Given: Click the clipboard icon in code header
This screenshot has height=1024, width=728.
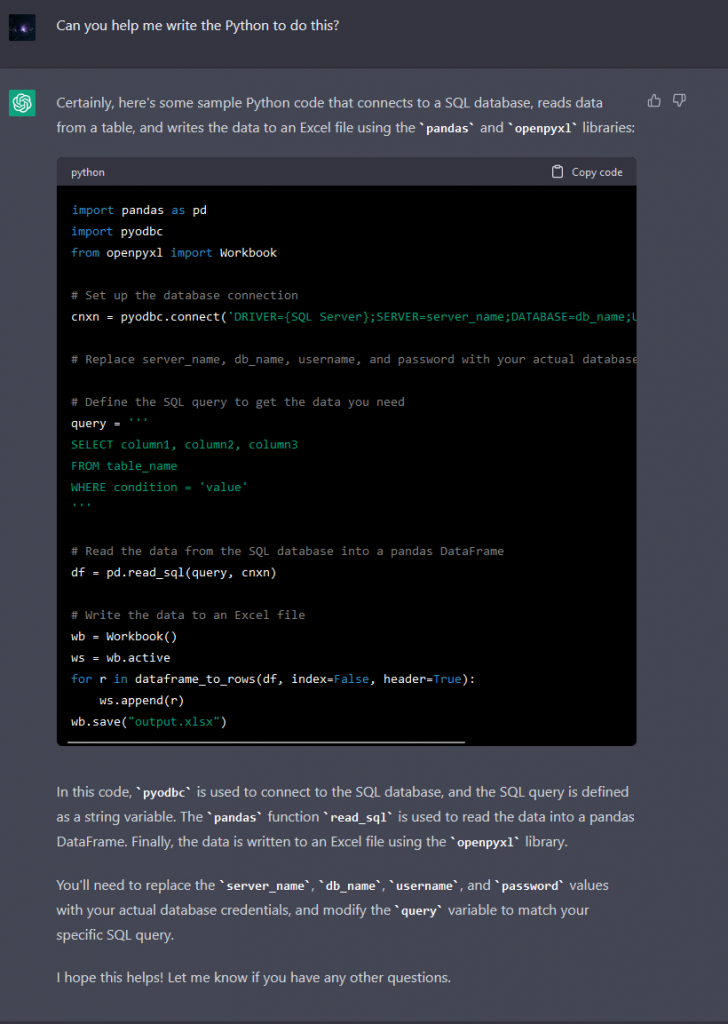Looking at the screenshot, I should pyautogui.click(x=557, y=172).
